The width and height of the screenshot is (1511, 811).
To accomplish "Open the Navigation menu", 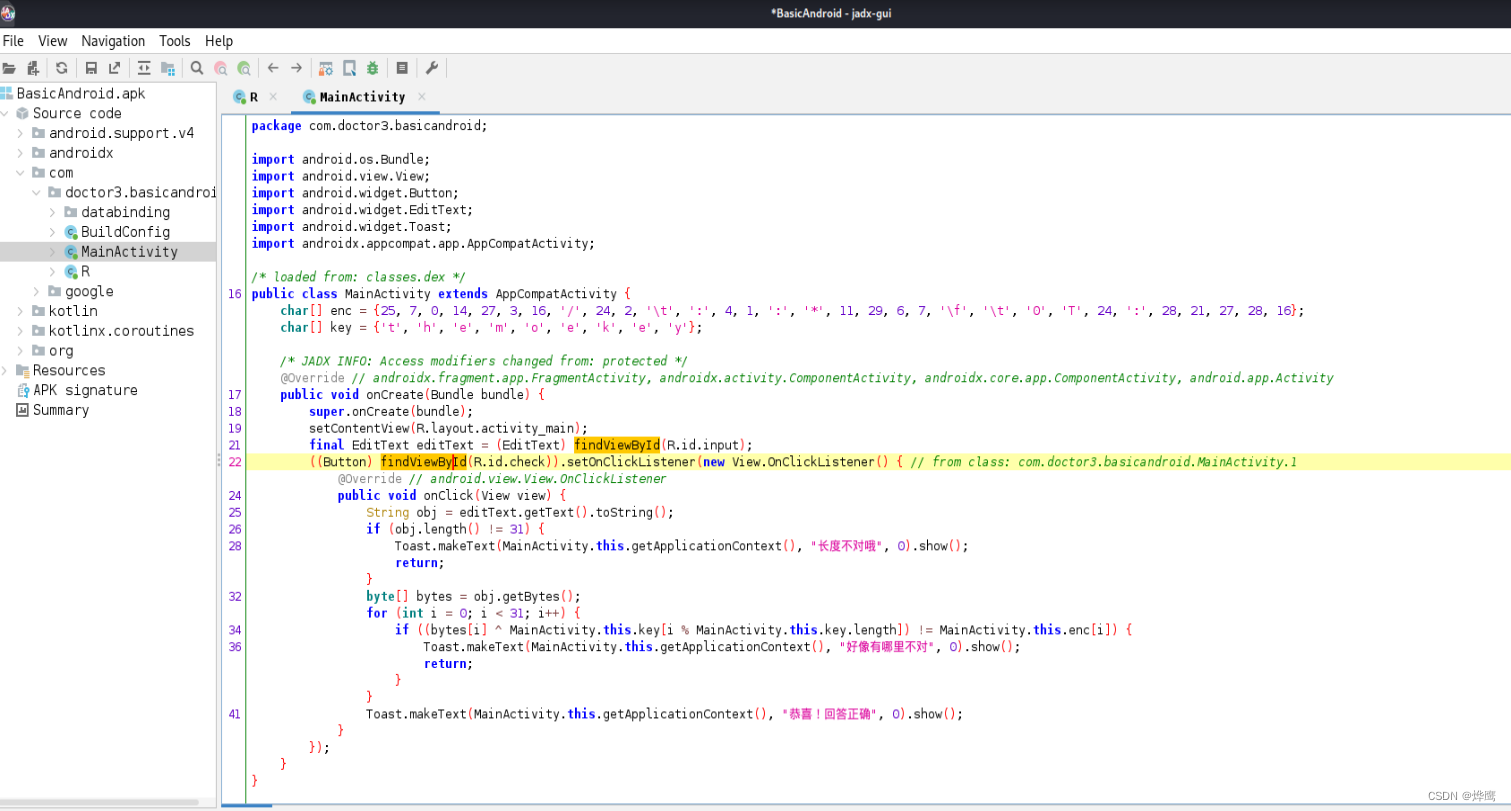I will click(x=113, y=41).
